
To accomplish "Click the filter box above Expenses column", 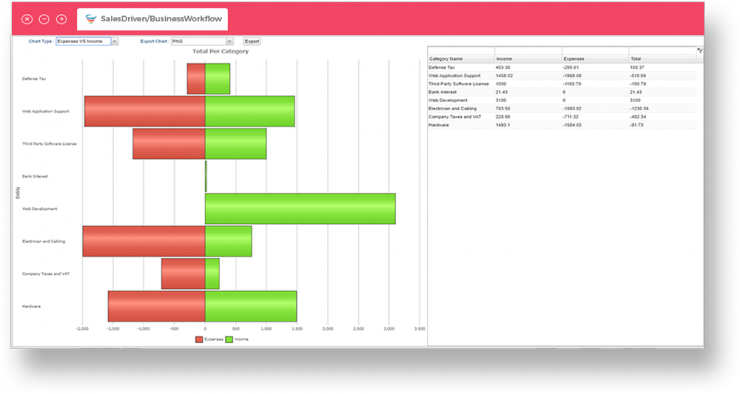I will click(x=595, y=51).
